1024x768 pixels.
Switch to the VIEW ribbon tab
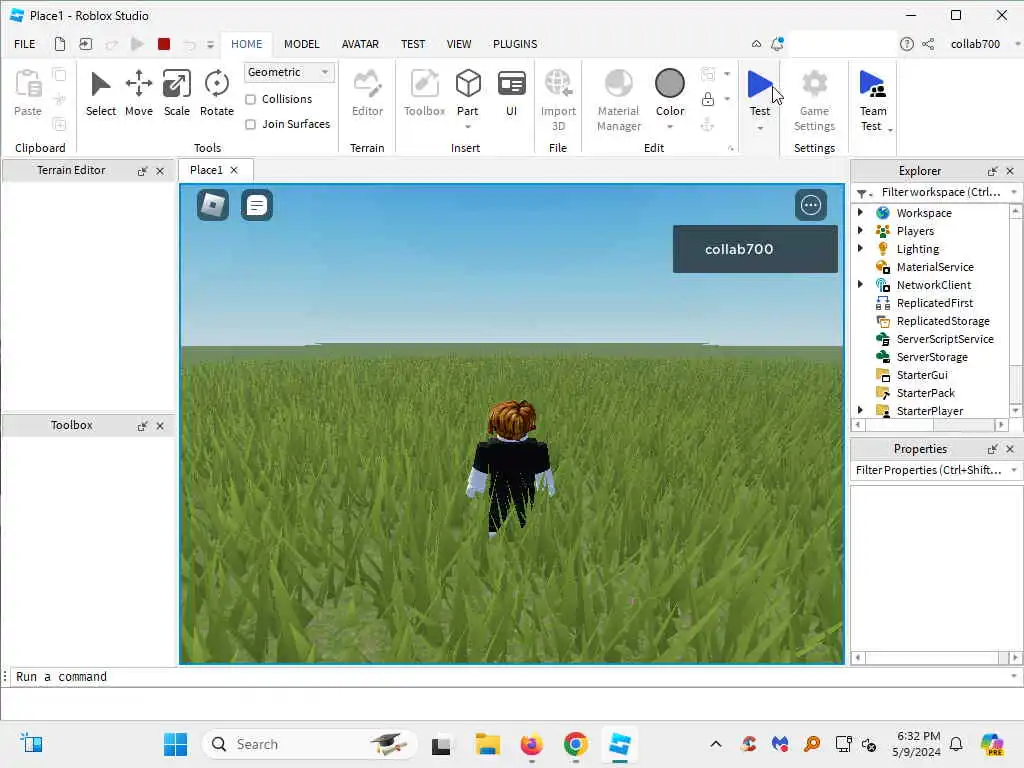(x=458, y=44)
